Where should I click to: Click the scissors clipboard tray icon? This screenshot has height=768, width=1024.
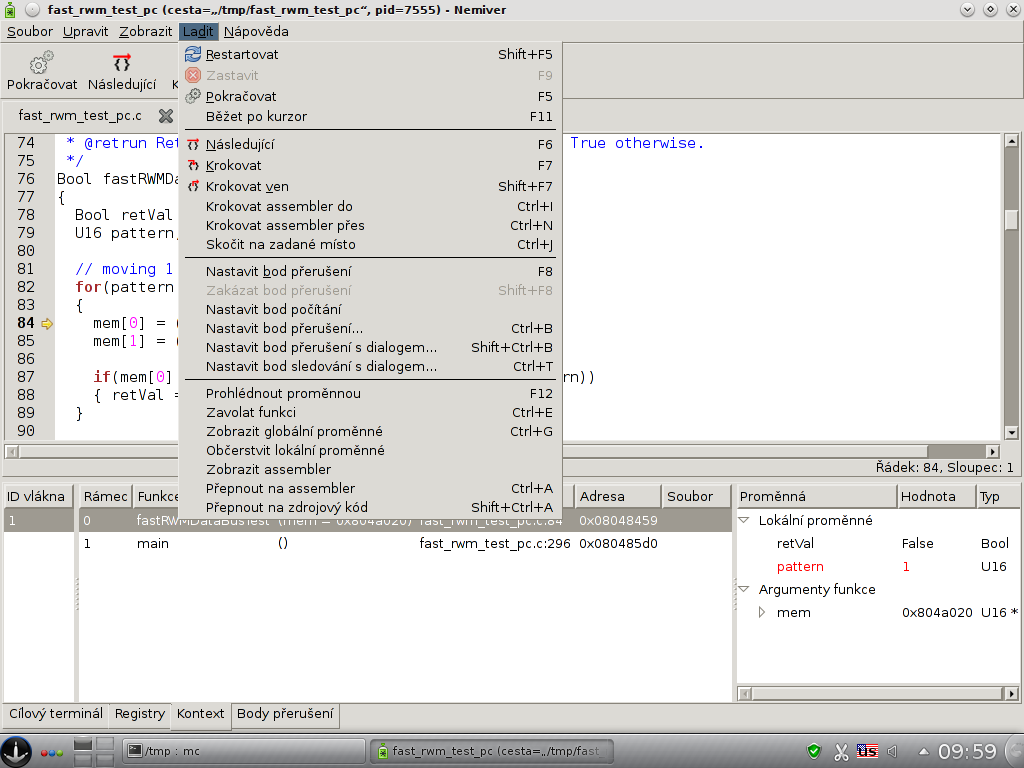tap(841, 752)
